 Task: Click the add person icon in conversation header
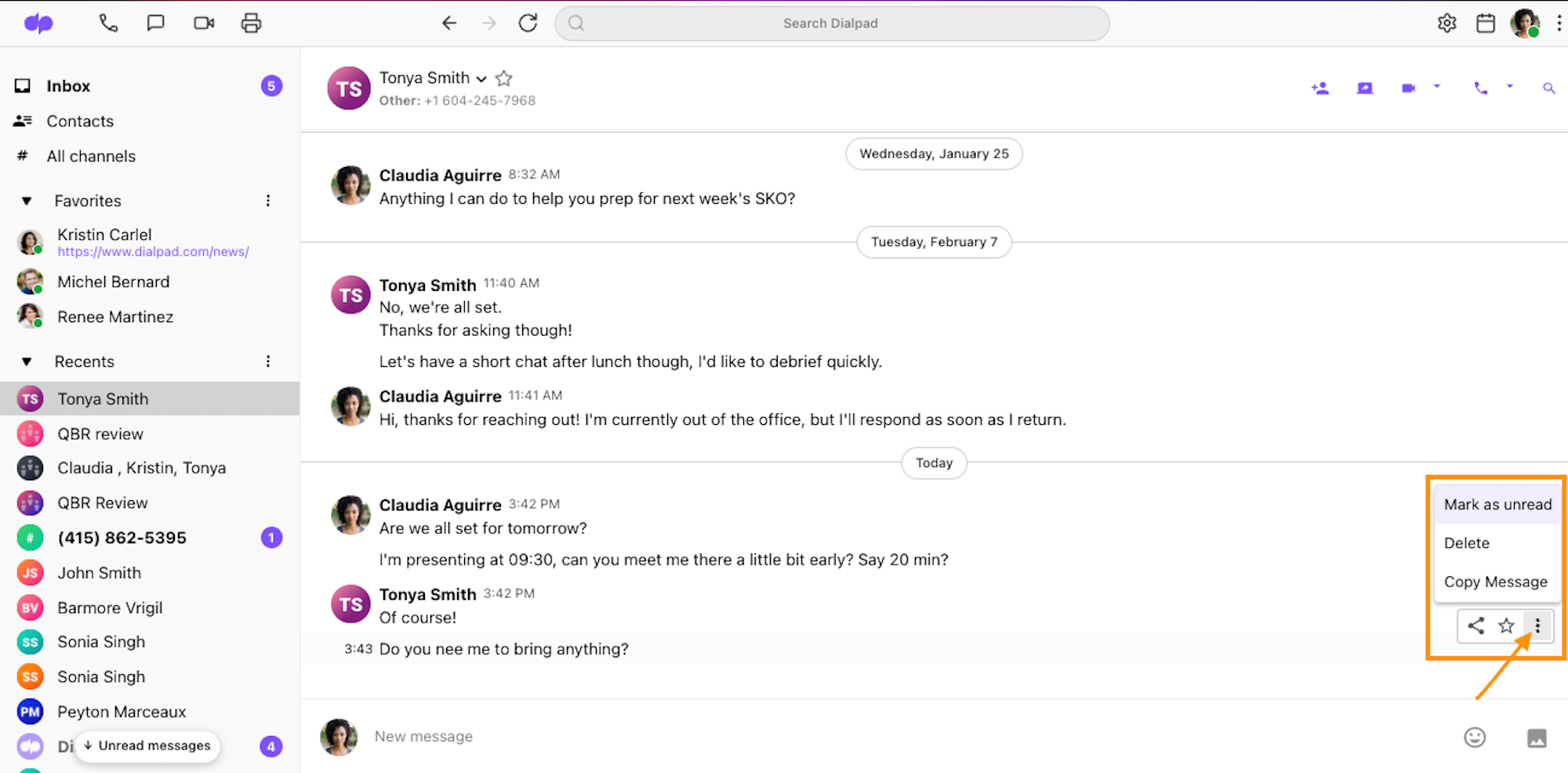coord(1320,89)
